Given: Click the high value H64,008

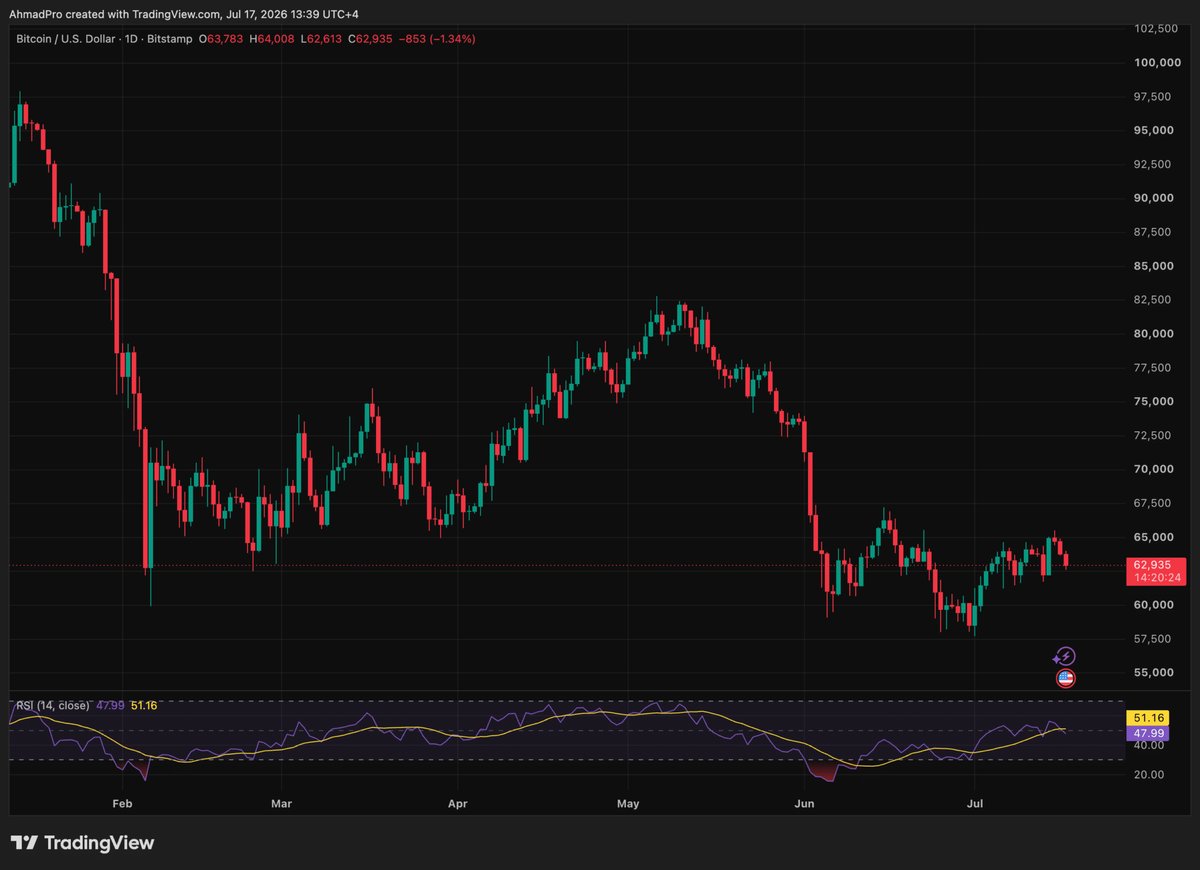Looking at the screenshot, I should pos(271,39).
